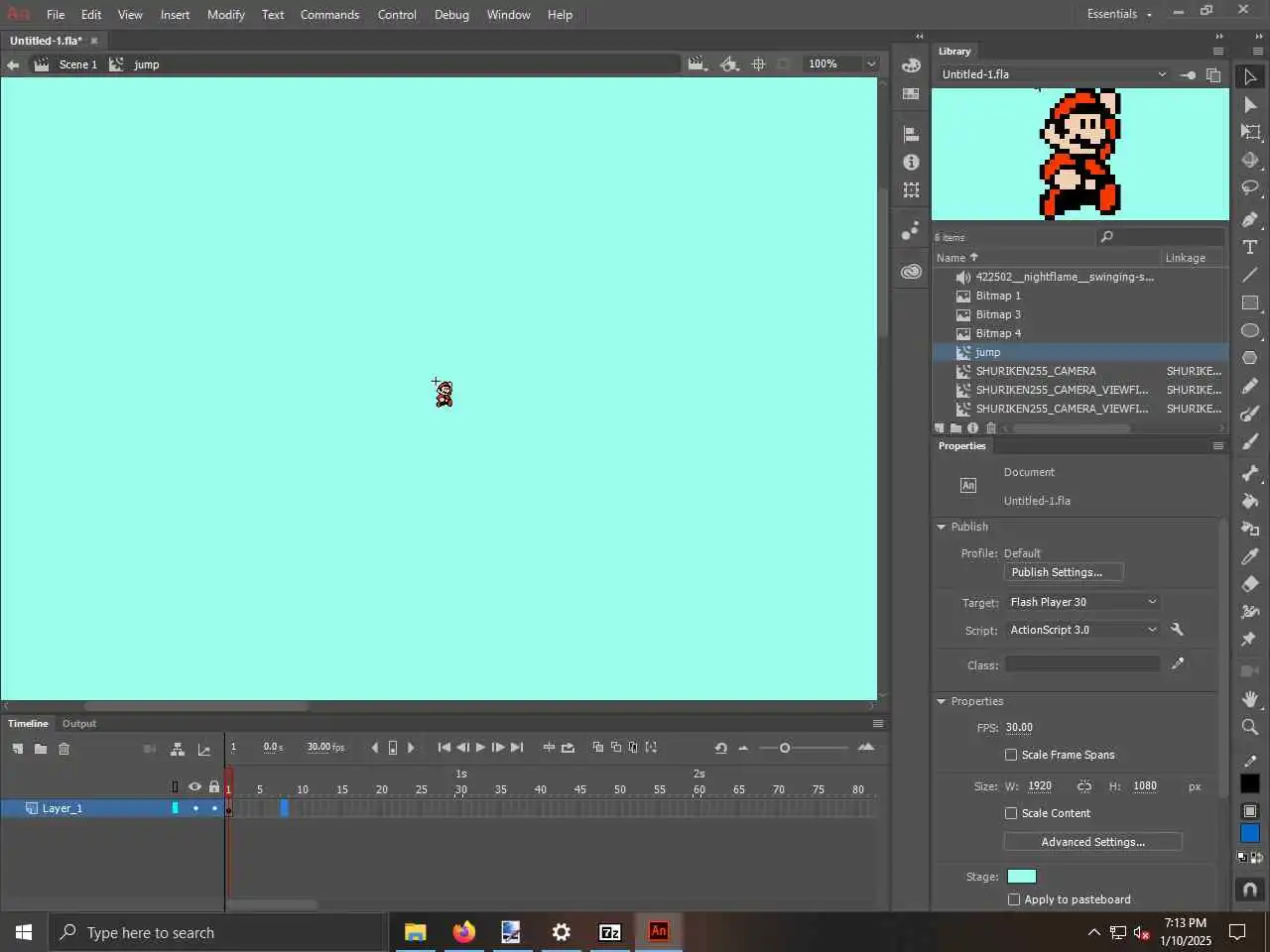Open the Modify menu
1270x952 pixels.
click(226, 15)
